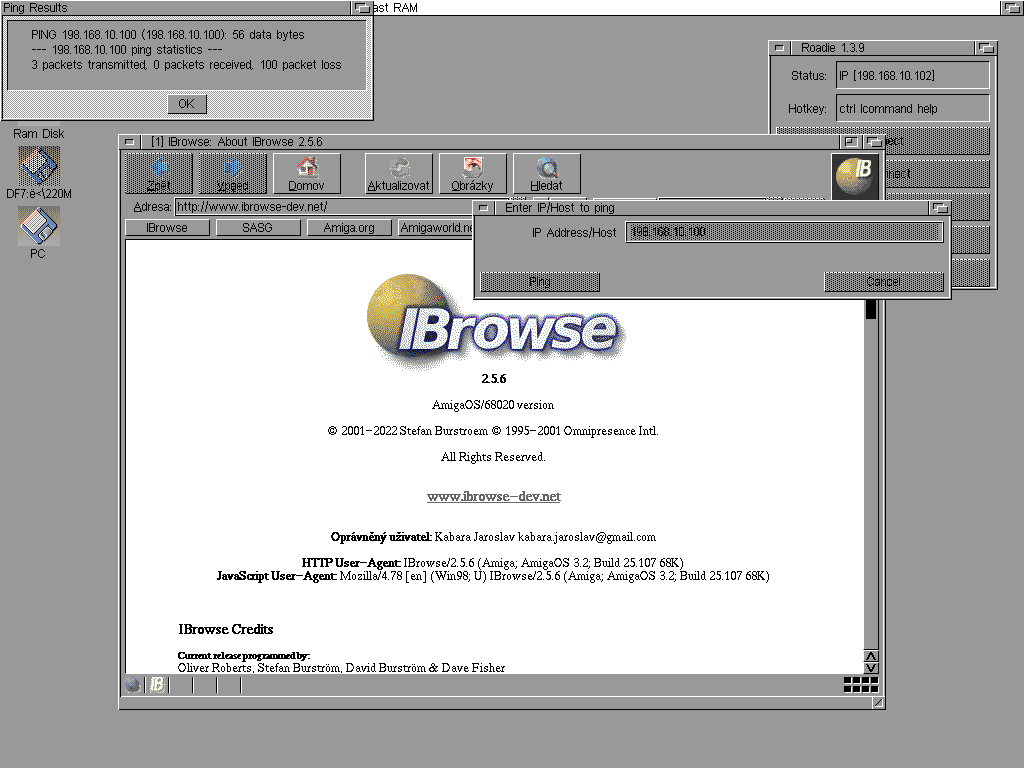Click the scrollbar down arrow in IBrowse
The image size is (1024, 768).
(x=871, y=667)
